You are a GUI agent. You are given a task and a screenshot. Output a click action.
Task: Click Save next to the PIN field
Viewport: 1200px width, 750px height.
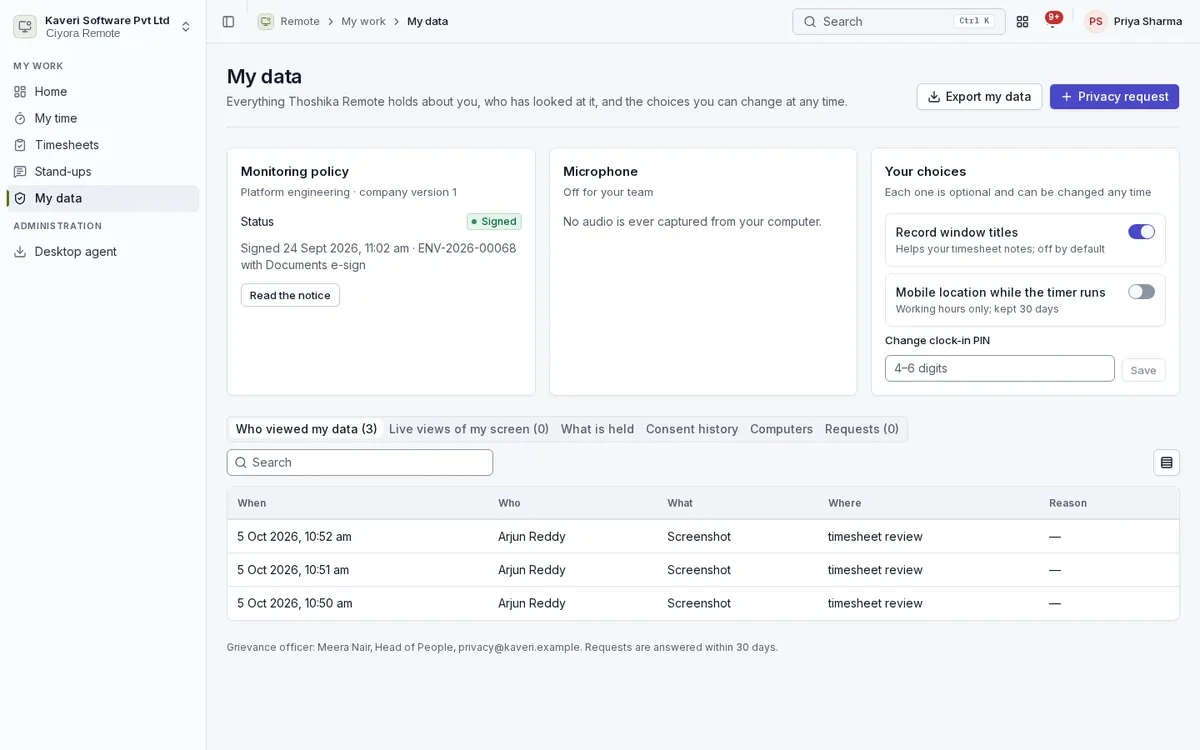(x=1143, y=370)
